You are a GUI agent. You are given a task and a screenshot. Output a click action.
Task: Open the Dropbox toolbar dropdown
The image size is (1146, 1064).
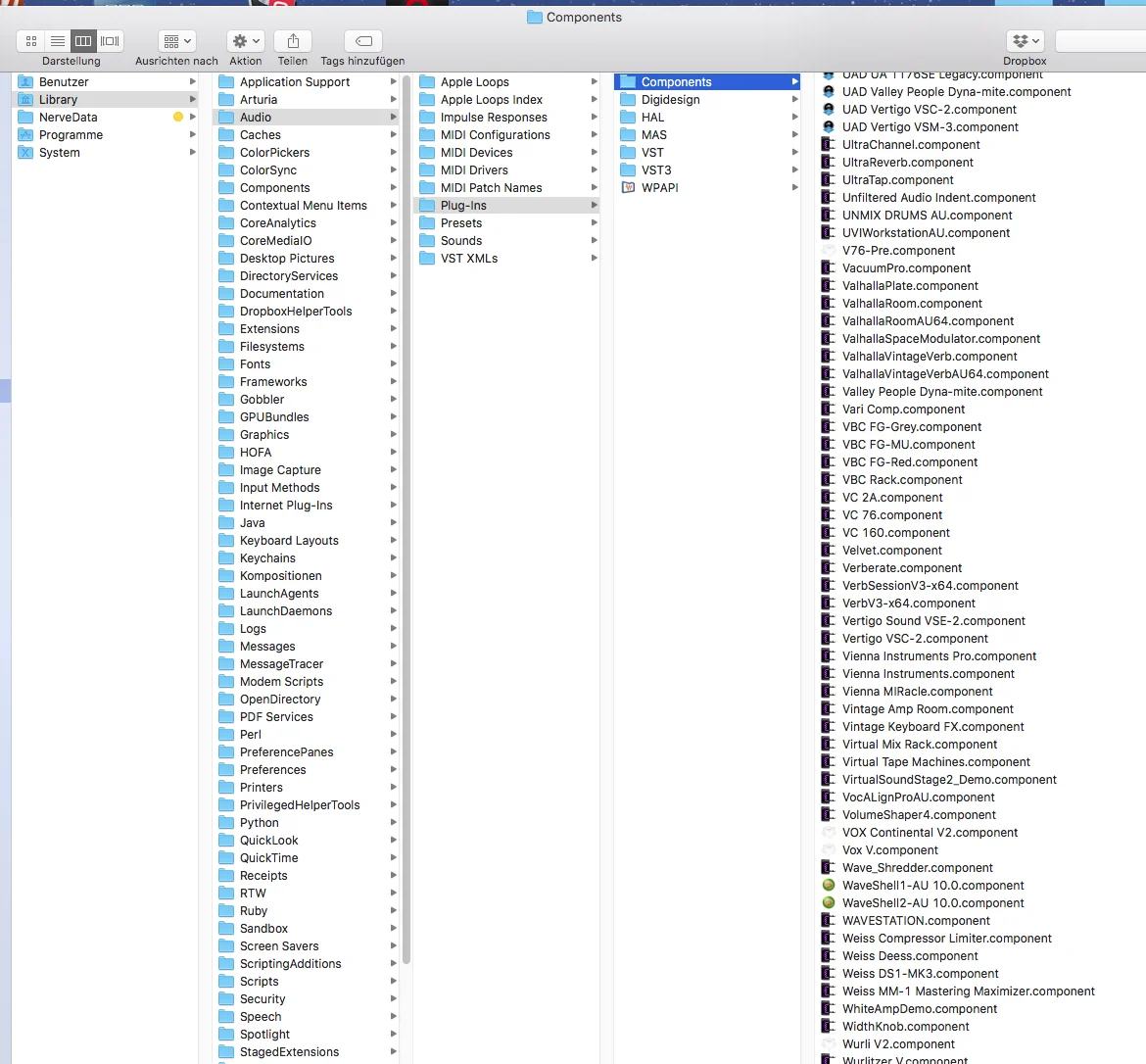[x=1026, y=41]
